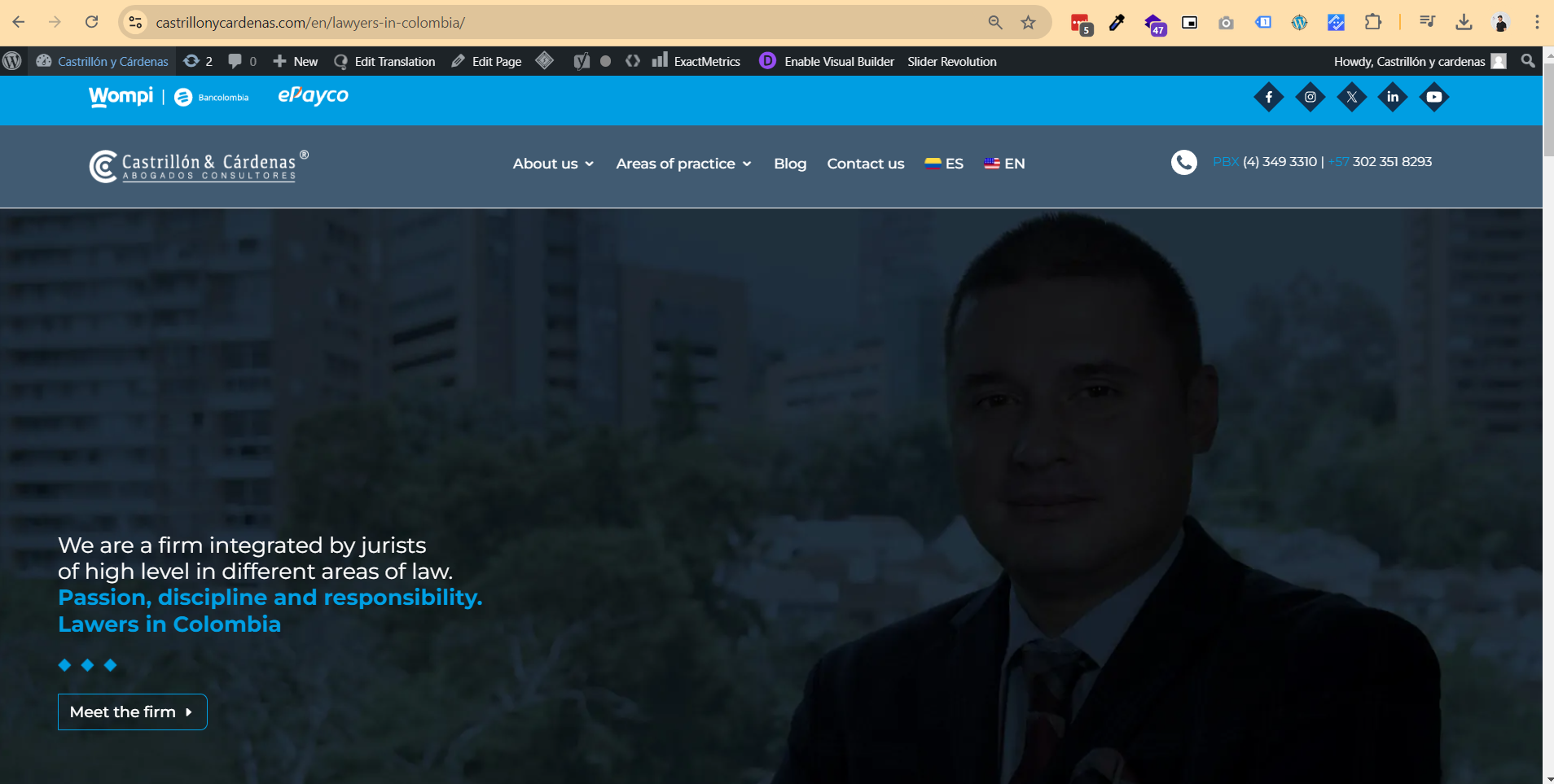Switch language to EN
The width and height of the screenshot is (1554, 784).
[x=1004, y=164]
